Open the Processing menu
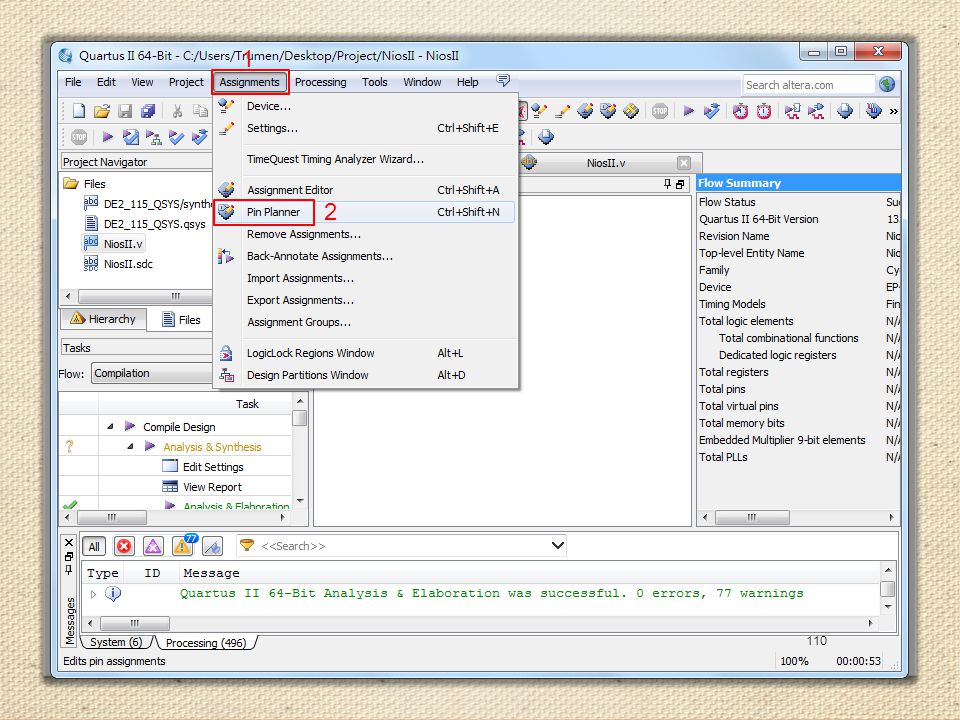 pos(320,82)
